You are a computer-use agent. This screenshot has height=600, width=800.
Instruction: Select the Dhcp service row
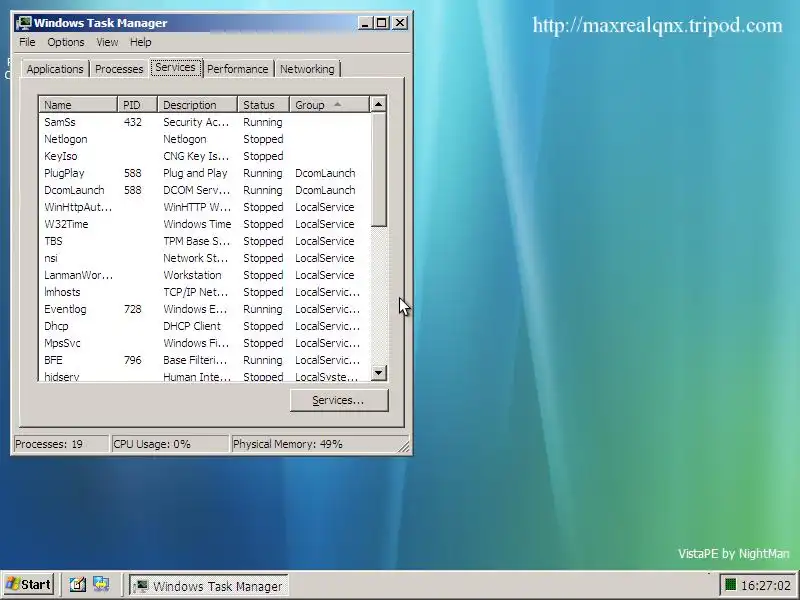click(x=204, y=327)
